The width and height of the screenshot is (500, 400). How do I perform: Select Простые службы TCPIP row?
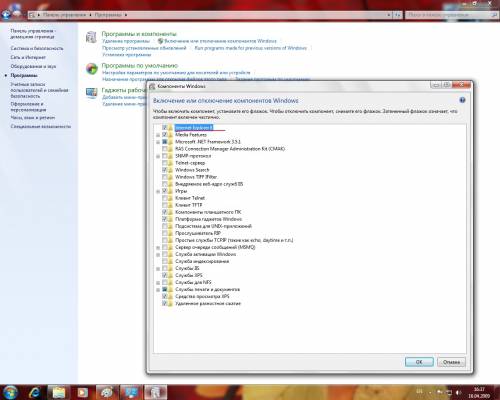coord(234,240)
